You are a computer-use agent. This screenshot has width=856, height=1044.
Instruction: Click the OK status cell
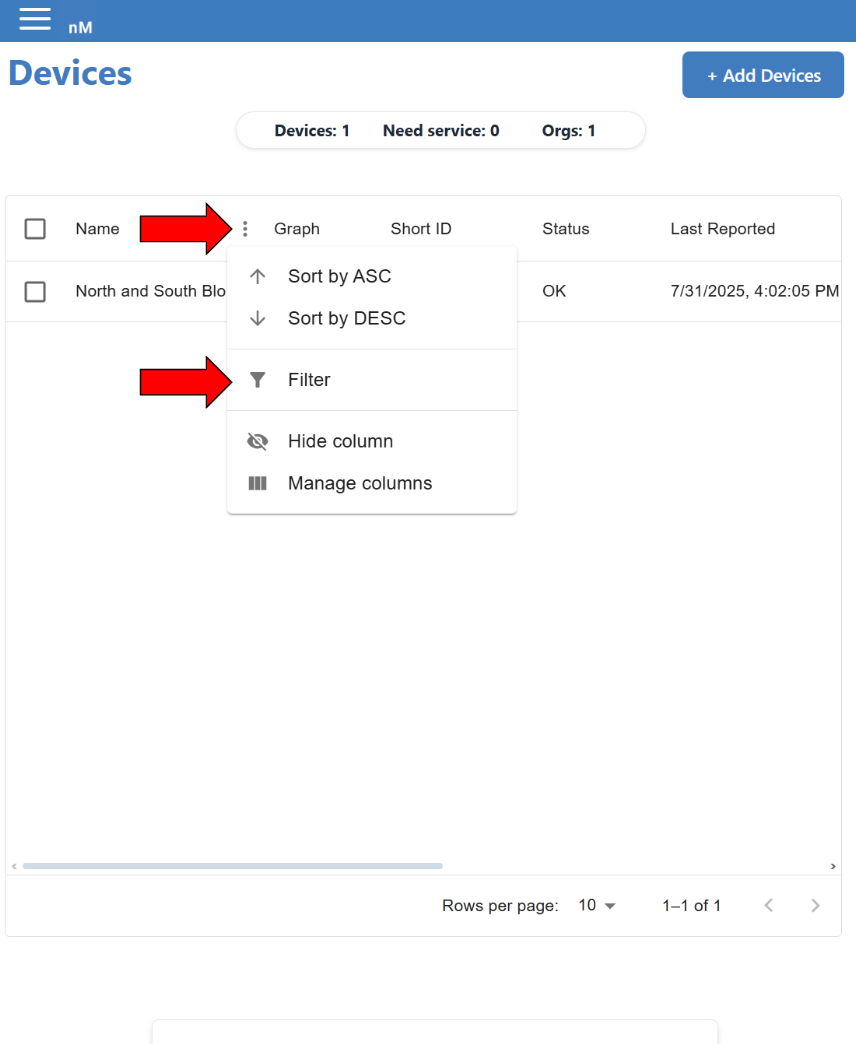click(554, 292)
